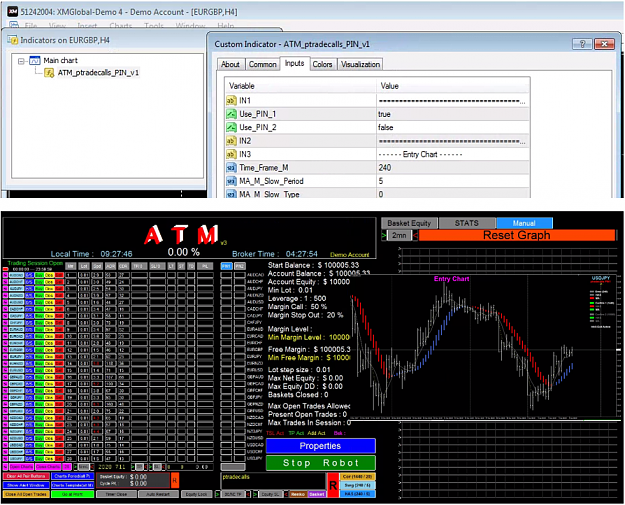Toggle the Use_PIN_2 value false
The image size is (625, 505).
point(453,128)
